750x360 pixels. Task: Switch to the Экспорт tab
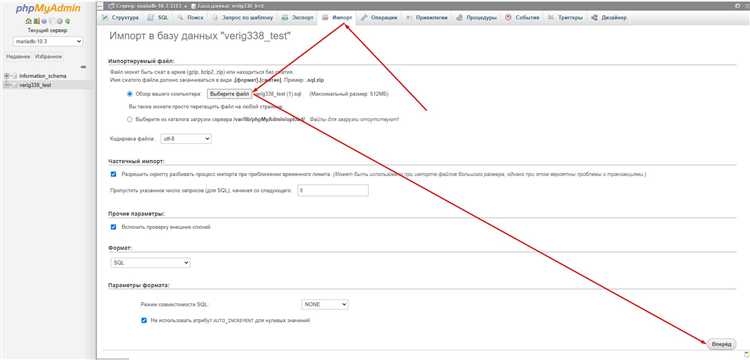[x=299, y=18]
